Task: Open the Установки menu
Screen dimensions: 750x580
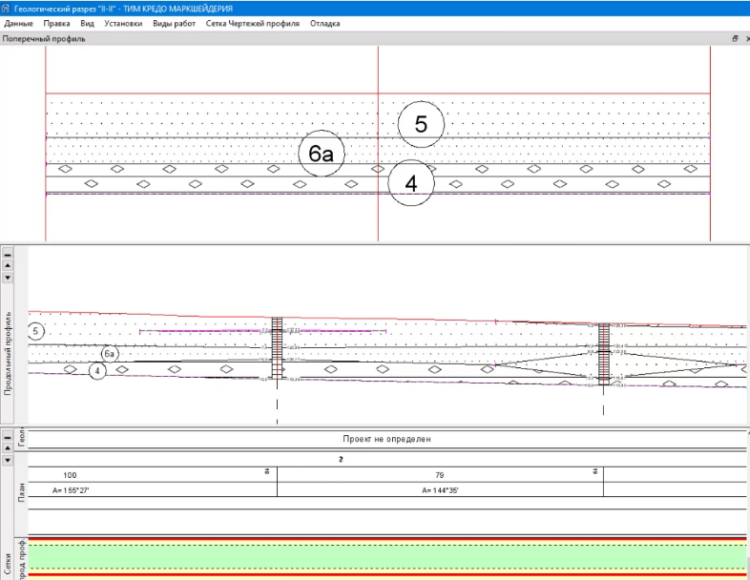Action: tap(124, 23)
